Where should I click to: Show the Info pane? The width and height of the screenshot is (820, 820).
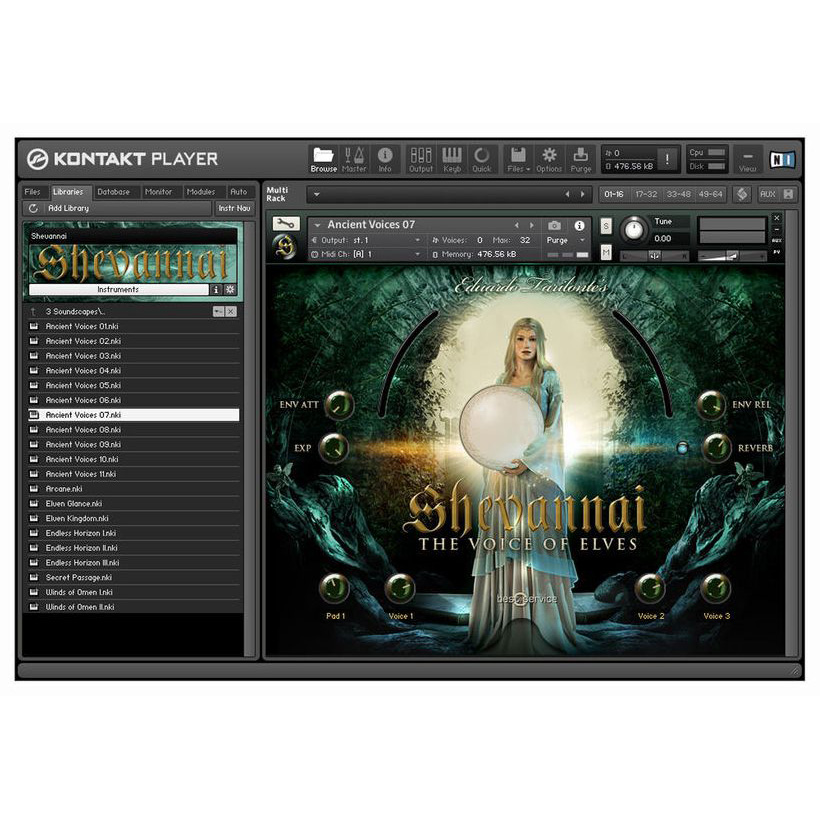[x=385, y=160]
